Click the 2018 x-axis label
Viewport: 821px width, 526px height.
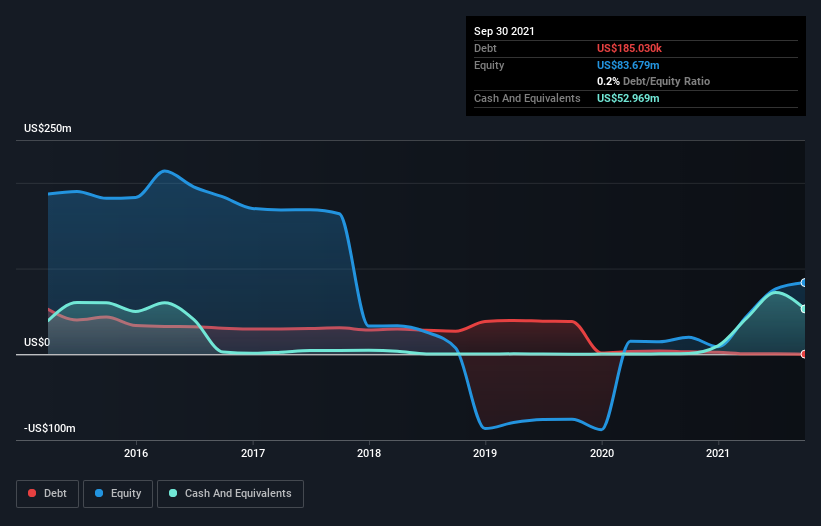[x=369, y=453]
